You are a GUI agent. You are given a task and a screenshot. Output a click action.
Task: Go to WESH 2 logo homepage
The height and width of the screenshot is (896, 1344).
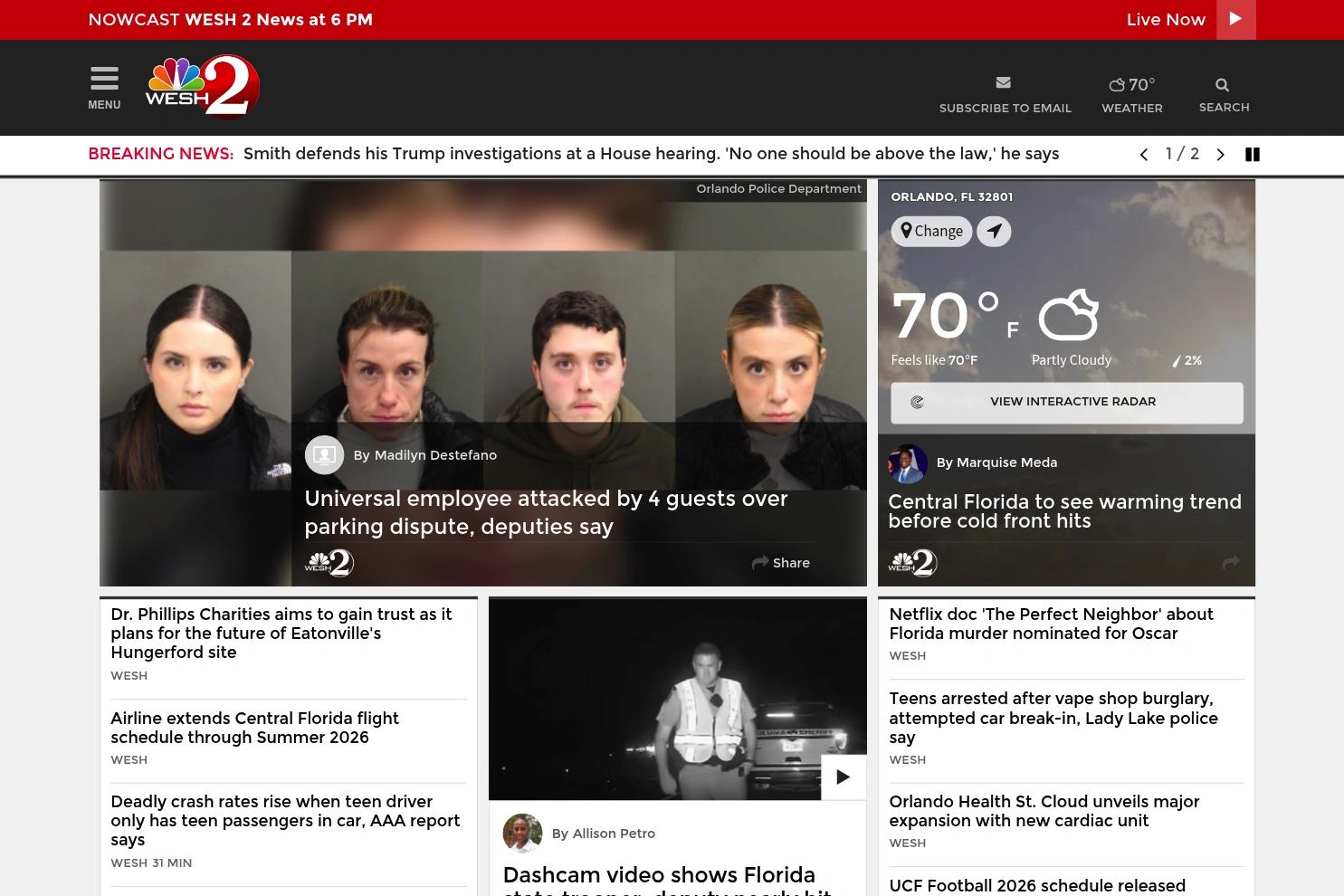[x=203, y=87]
